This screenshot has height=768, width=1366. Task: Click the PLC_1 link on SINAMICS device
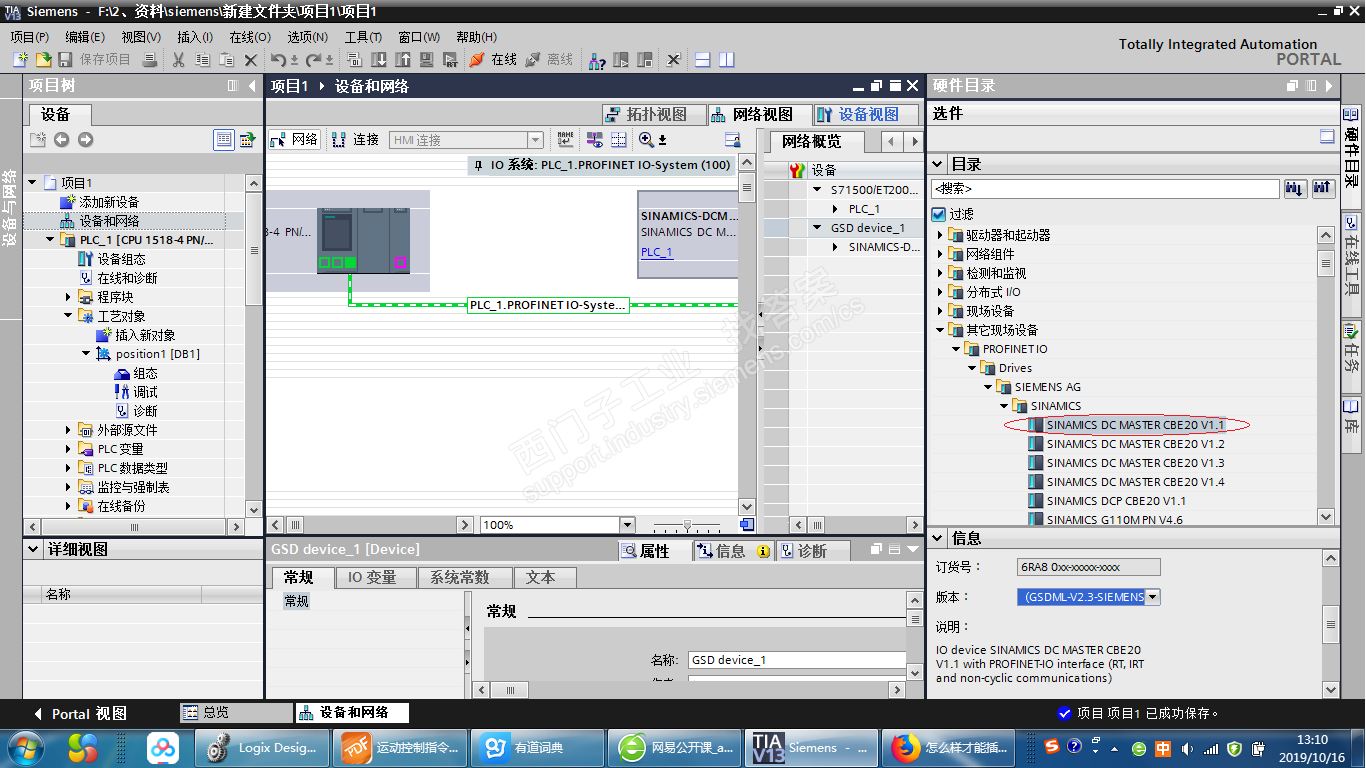(657, 252)
